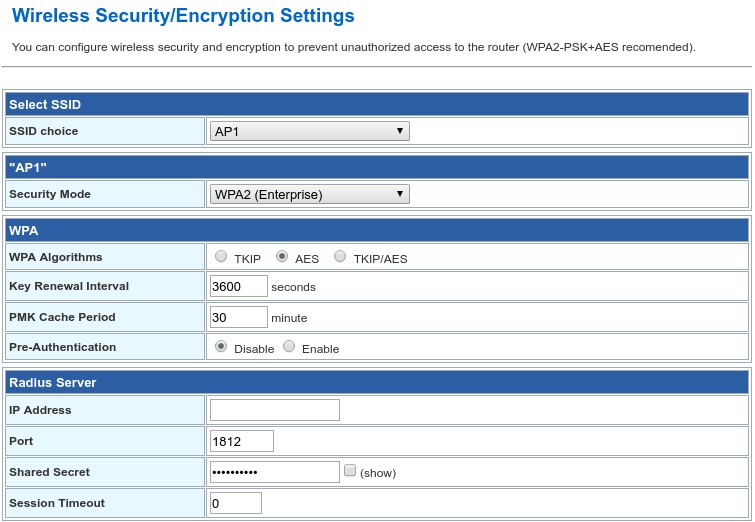Select the AES radio button
The height and width of the screenshot is (522, 755).
pyautogui.click(x=282, y=256)
